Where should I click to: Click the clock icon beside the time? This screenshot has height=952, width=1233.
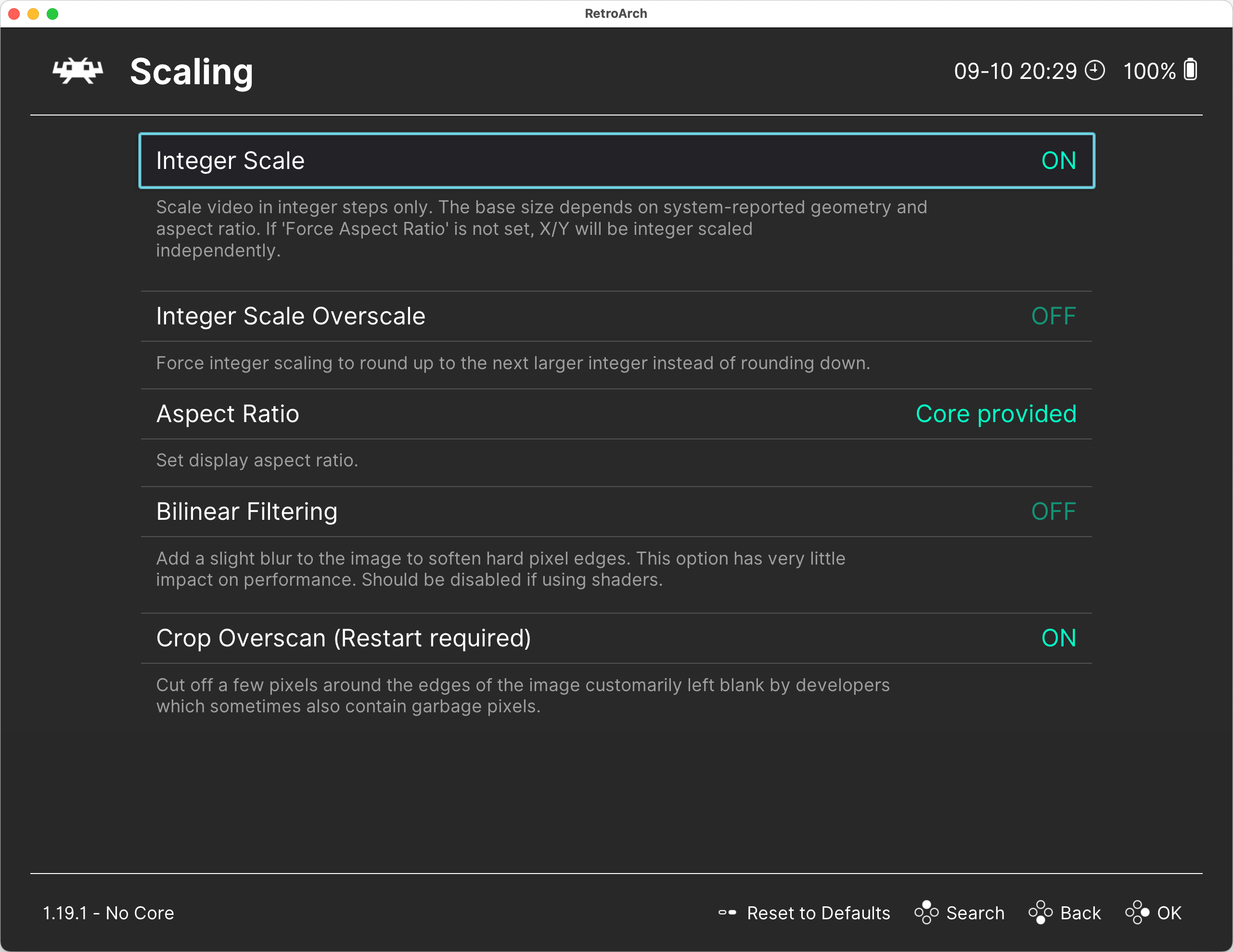(x=1095, y=71)
